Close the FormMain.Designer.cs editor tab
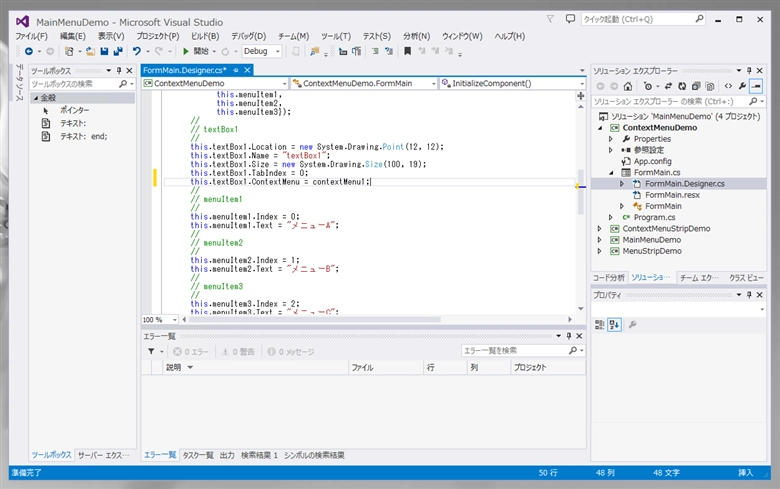 pyautogui.click(x=247, y=70)
